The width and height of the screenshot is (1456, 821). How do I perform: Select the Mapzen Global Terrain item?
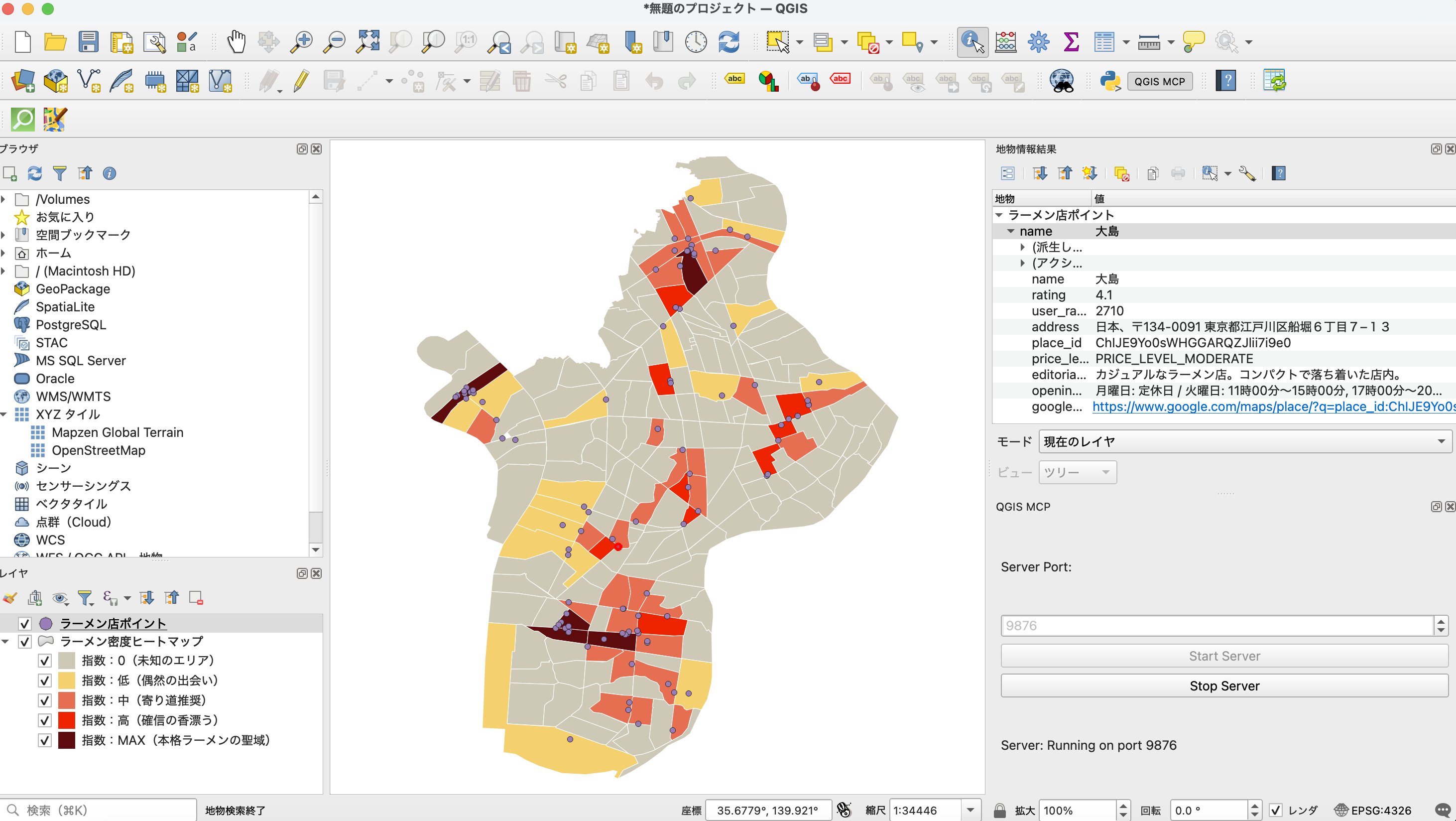pyautogui.click(x=118, y=432)
